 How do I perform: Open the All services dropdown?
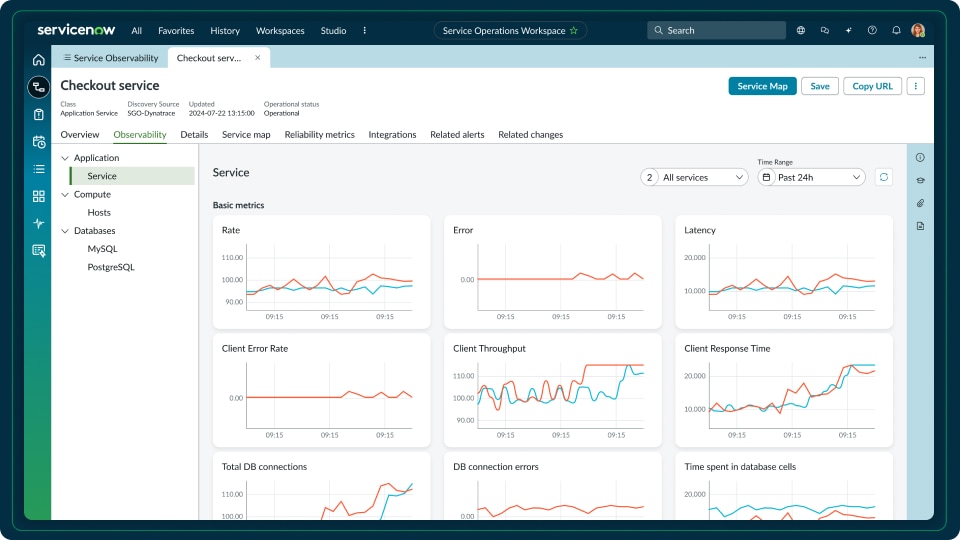(694, 178)
